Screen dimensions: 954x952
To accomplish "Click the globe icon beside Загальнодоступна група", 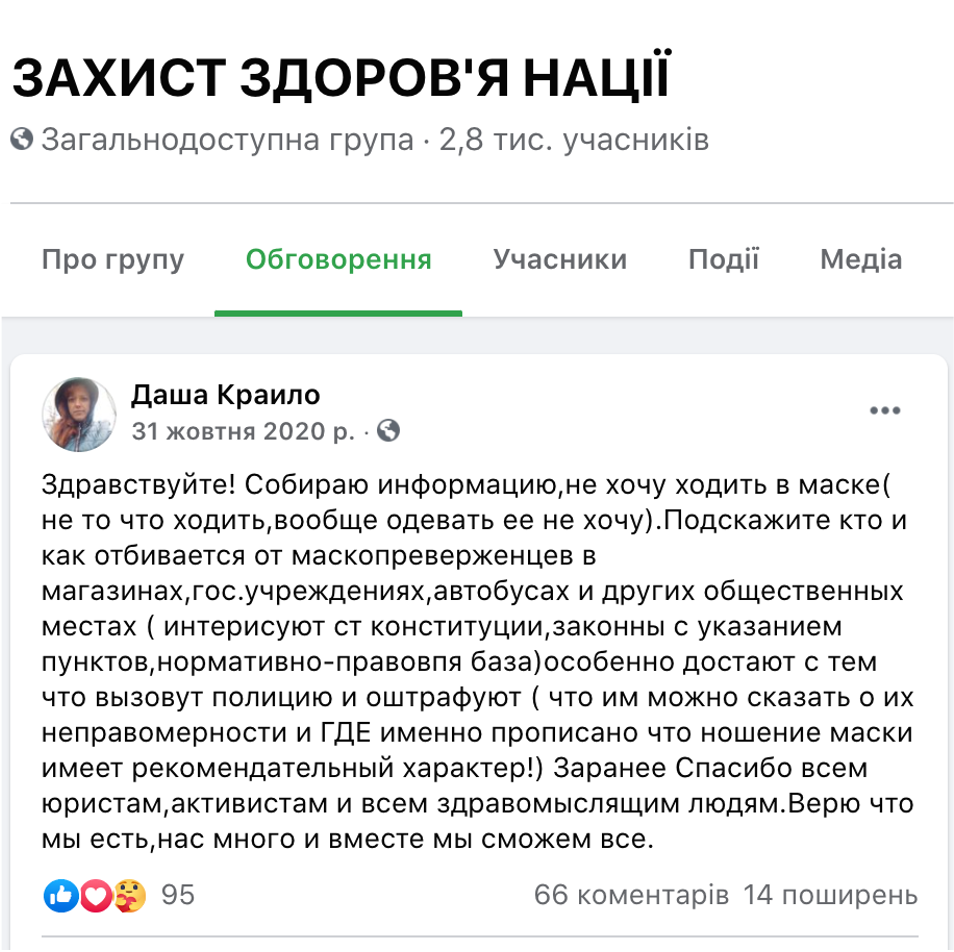I will (x=22, y=140).
